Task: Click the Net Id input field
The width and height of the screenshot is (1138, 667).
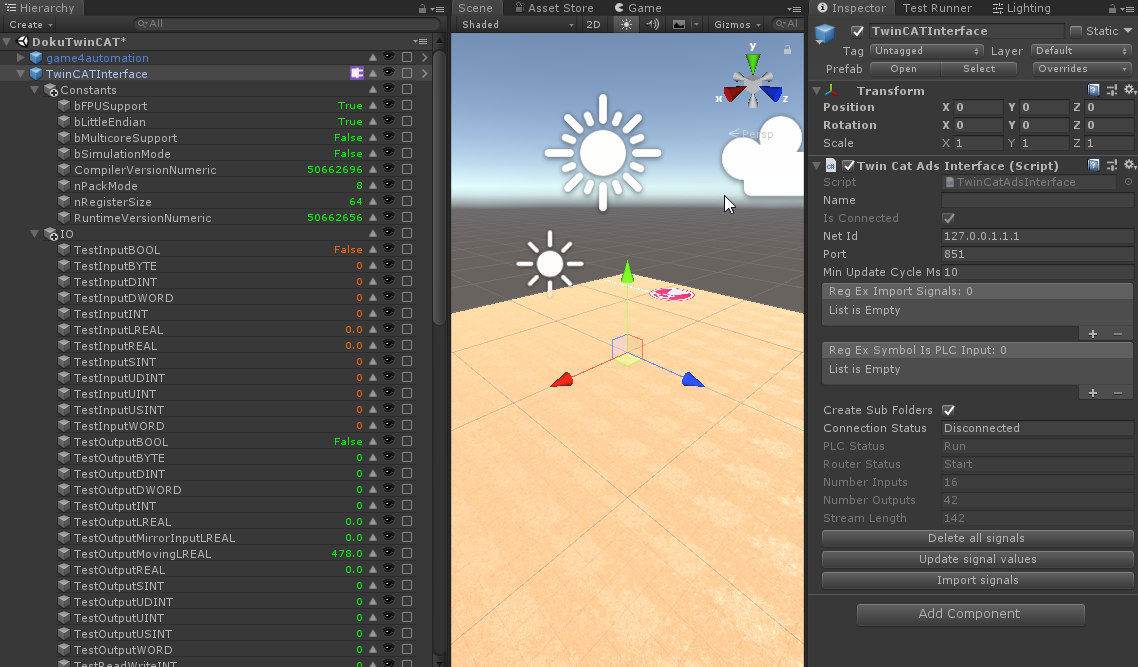Action: pyautogui.click(x=1037, y=237)
